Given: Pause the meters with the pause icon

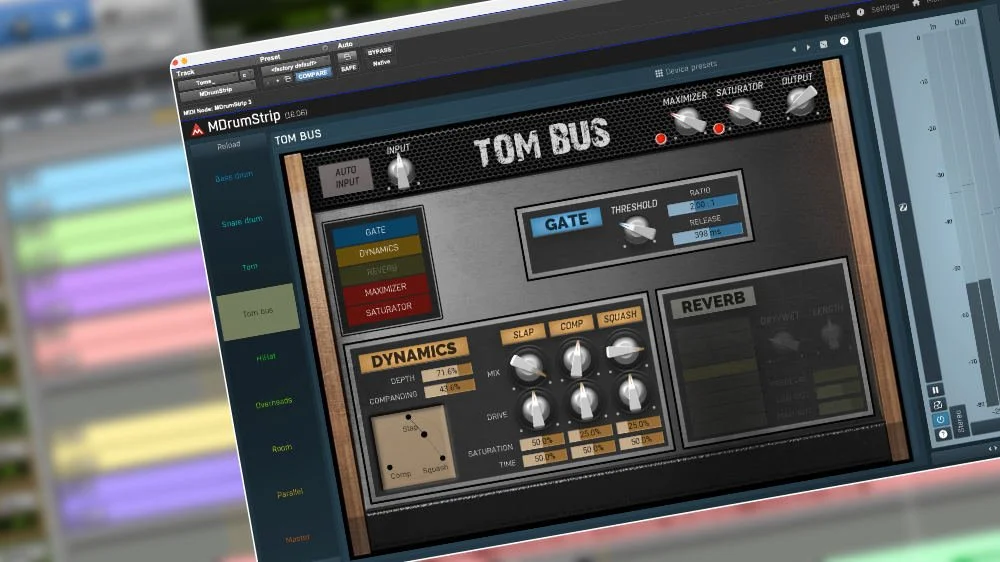Looking at the screenshot, I should click(x=936, y=390).
